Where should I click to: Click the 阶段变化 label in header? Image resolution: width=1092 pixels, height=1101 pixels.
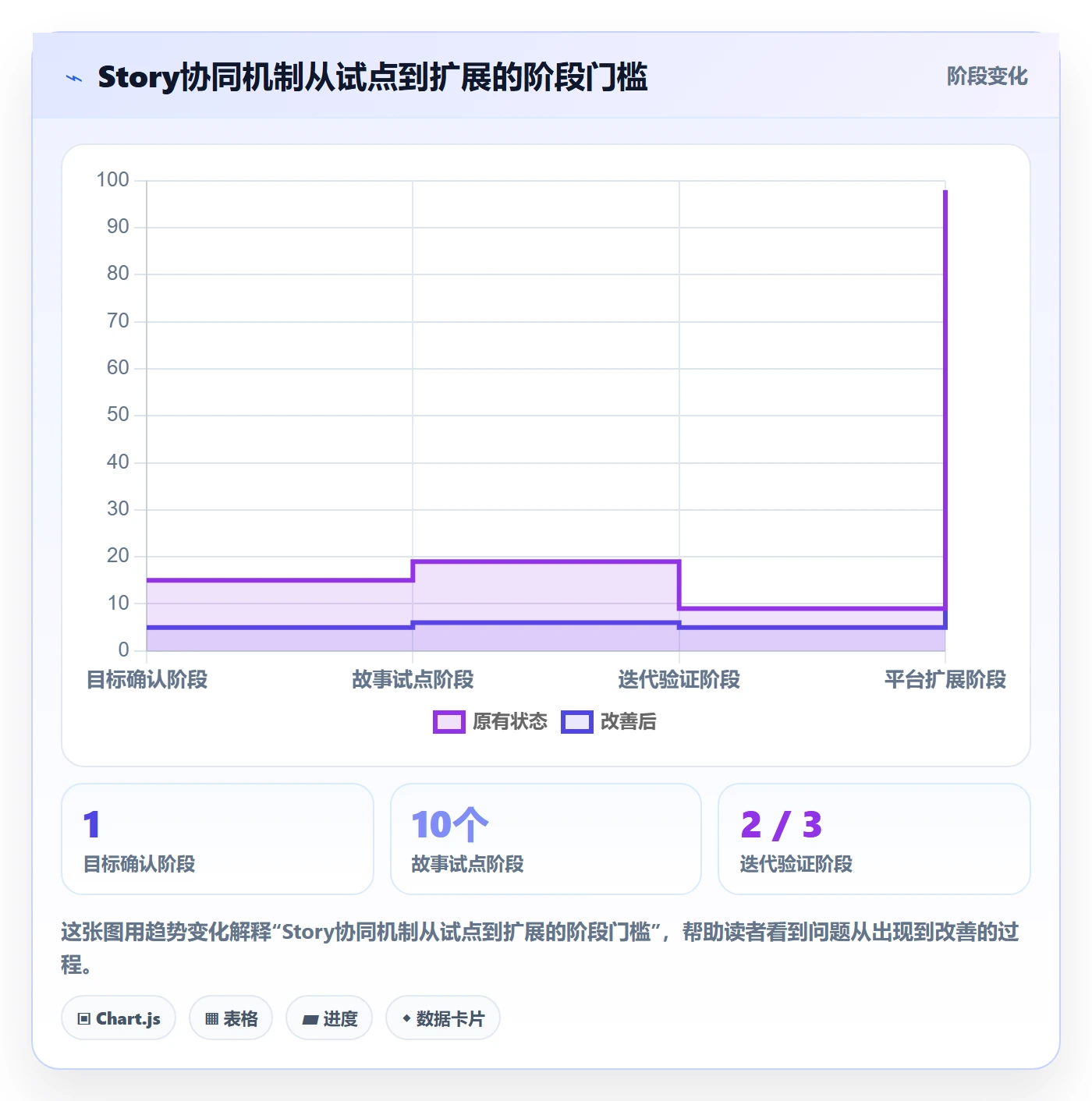click(987, 76)
